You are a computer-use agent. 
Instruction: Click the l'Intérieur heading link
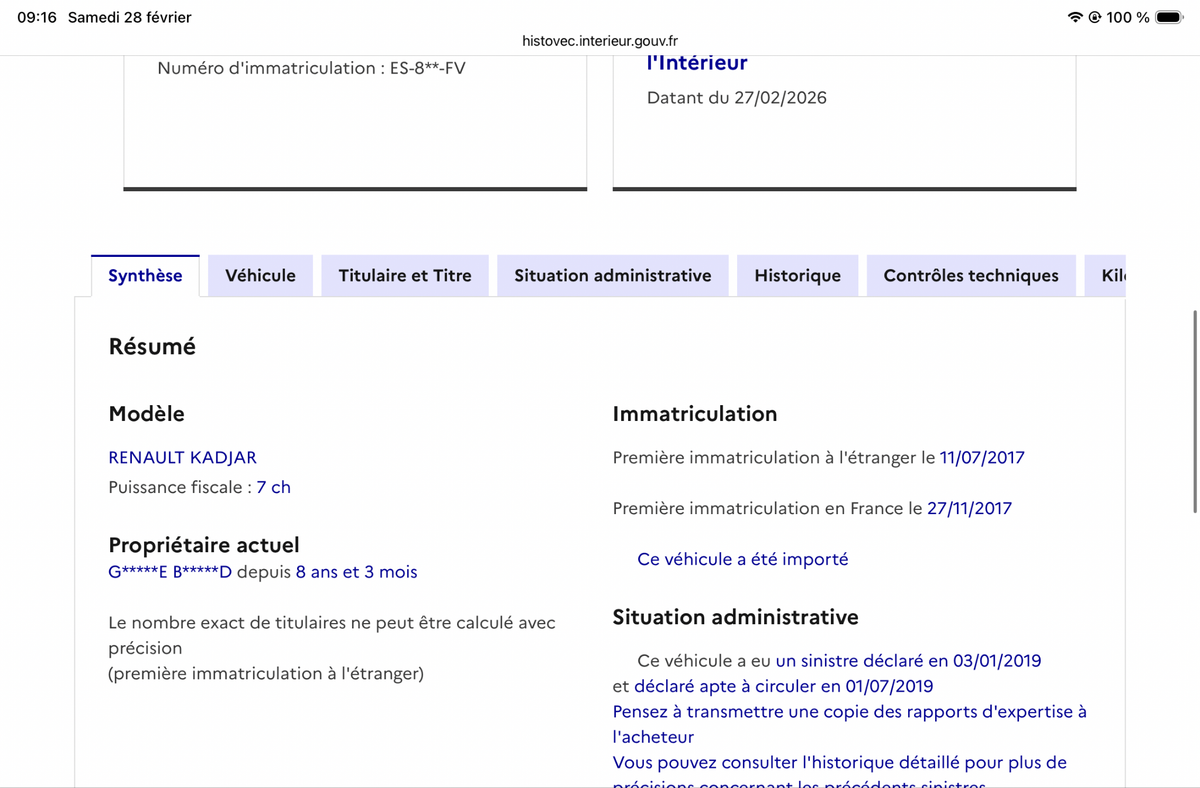697,62
